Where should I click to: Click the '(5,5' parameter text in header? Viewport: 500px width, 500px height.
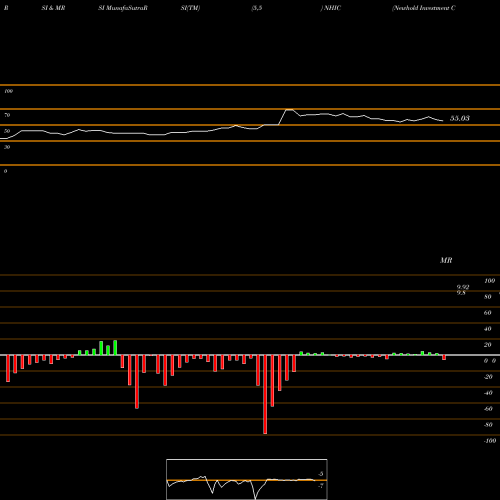[x=257, y=8]
